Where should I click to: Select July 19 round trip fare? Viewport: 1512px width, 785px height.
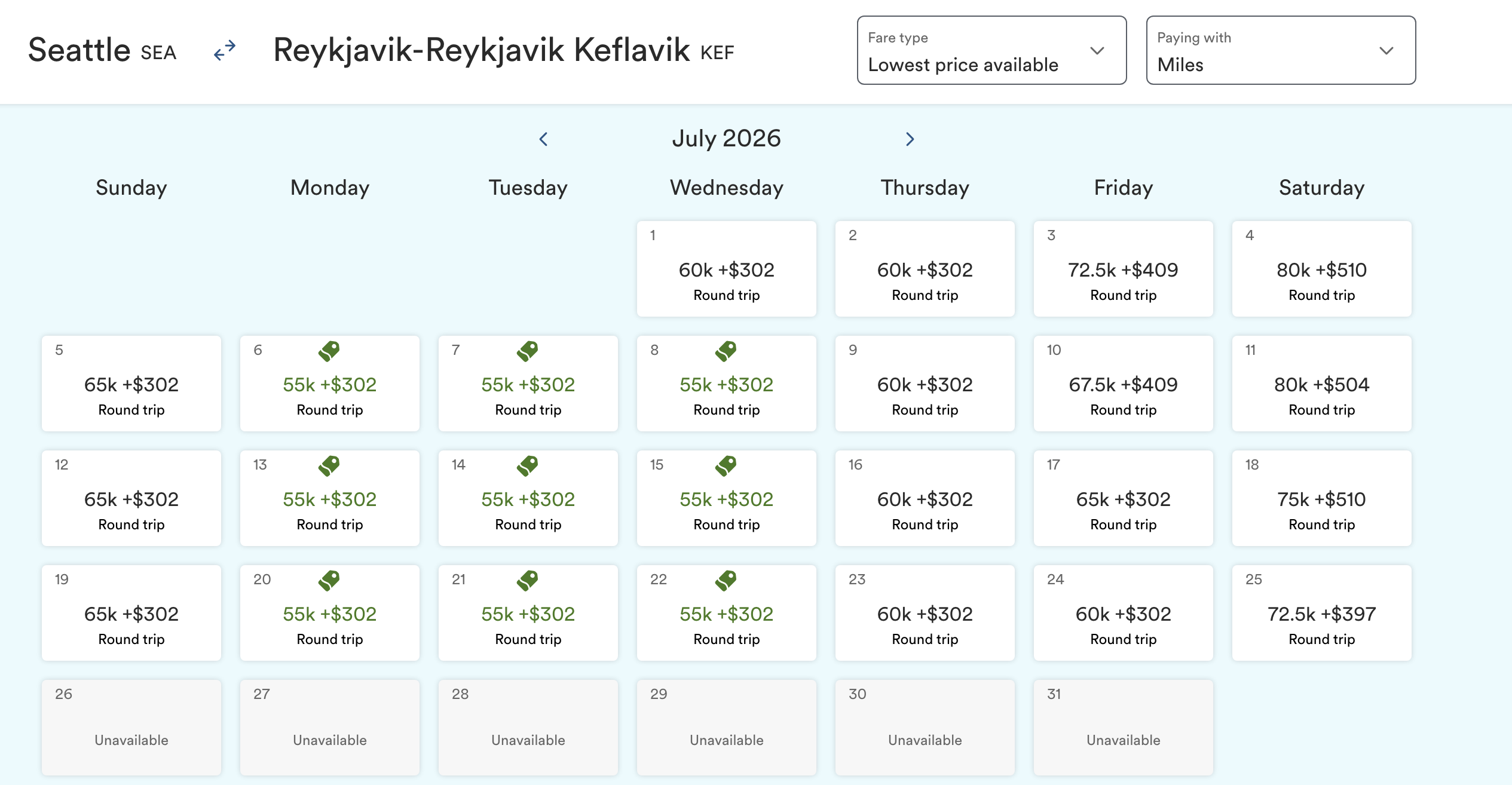coord(131,613)
